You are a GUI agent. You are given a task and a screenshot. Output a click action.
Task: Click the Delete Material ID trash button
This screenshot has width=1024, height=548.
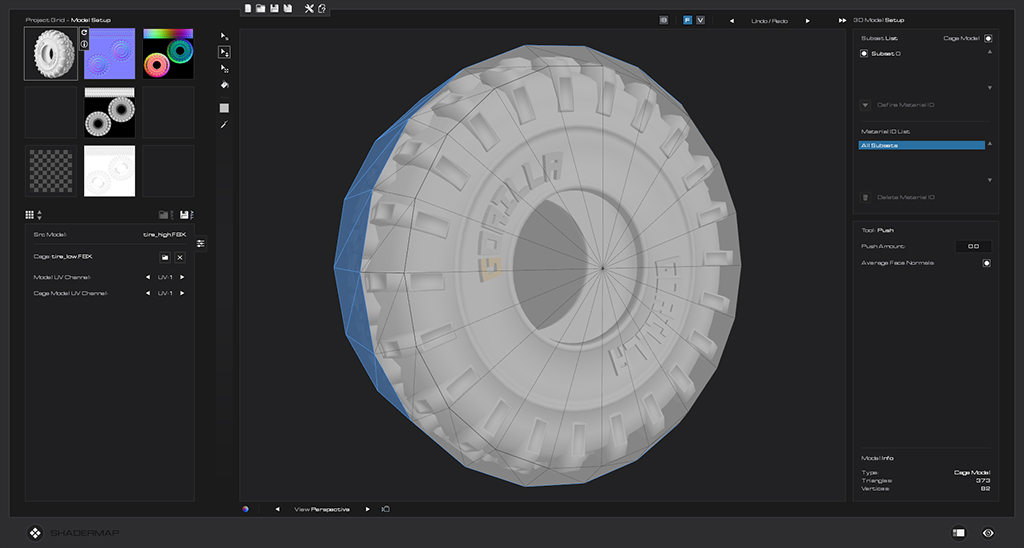tap(865, 197)
